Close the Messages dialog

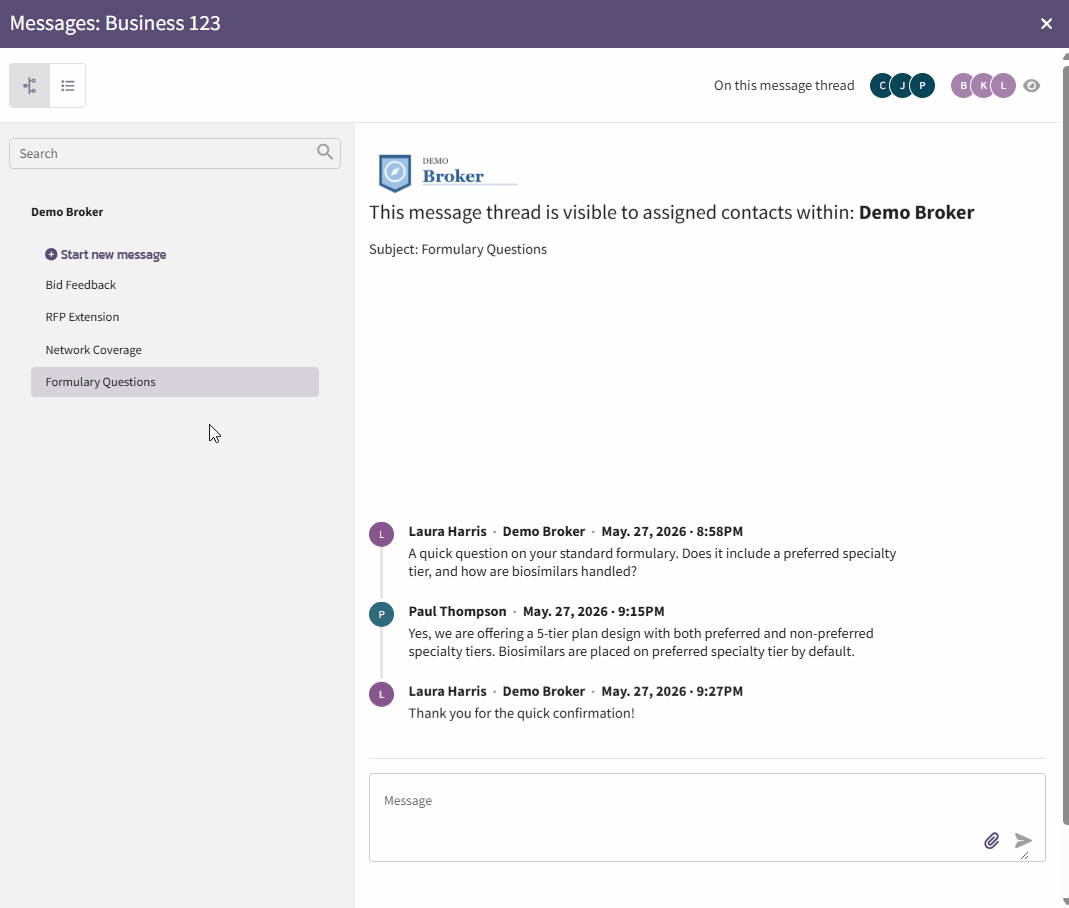1047,24
